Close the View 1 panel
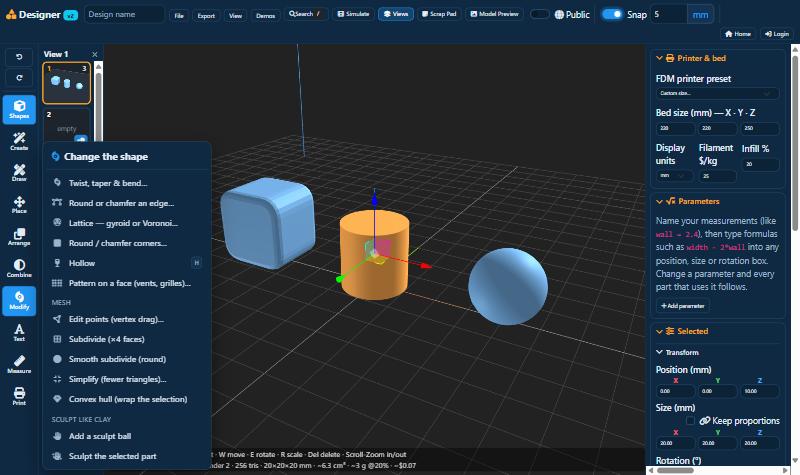Image resolution: width=800 pixels, height=475 pixels. coord(94,54)
